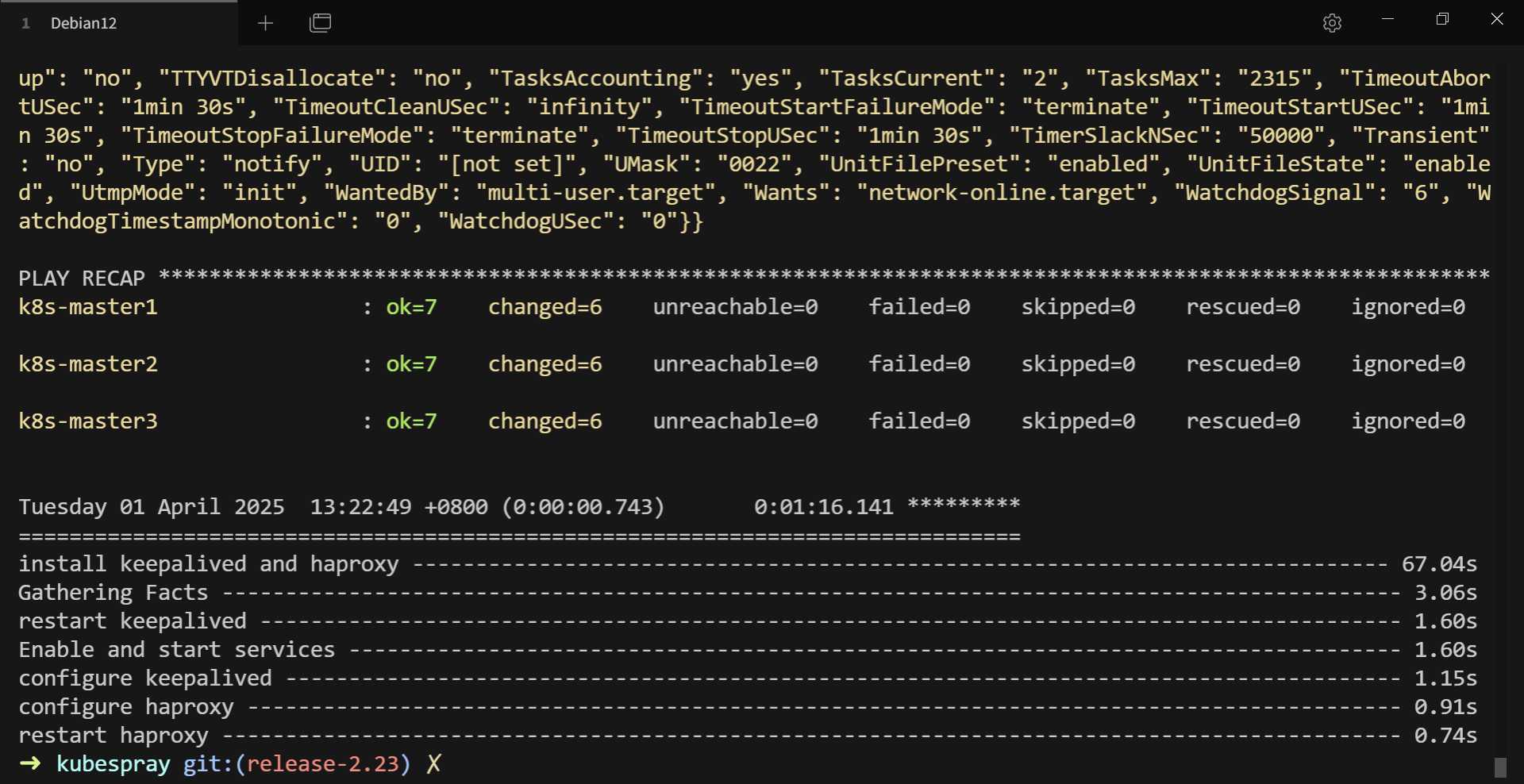Screen dimensions: 1524x784
Task: Click the PLAY RECAP header text
Action: (x=82, y=279)
